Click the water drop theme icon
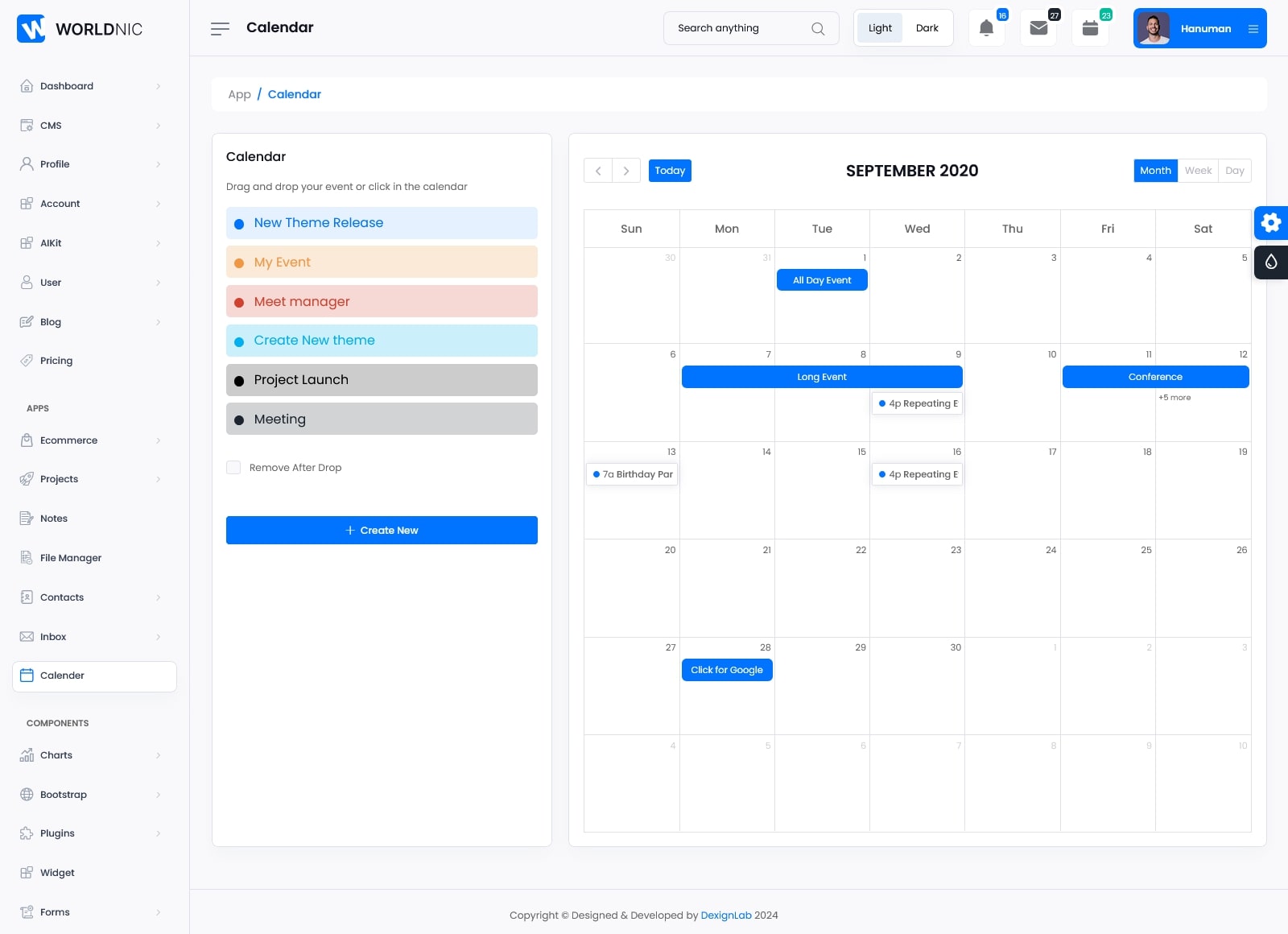 click(1271, 262)
